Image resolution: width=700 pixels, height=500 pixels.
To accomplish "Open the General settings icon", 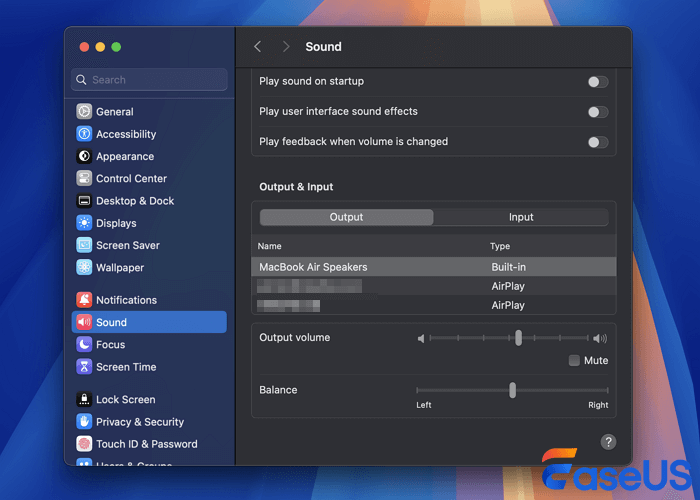I will [x=84, y=112].
